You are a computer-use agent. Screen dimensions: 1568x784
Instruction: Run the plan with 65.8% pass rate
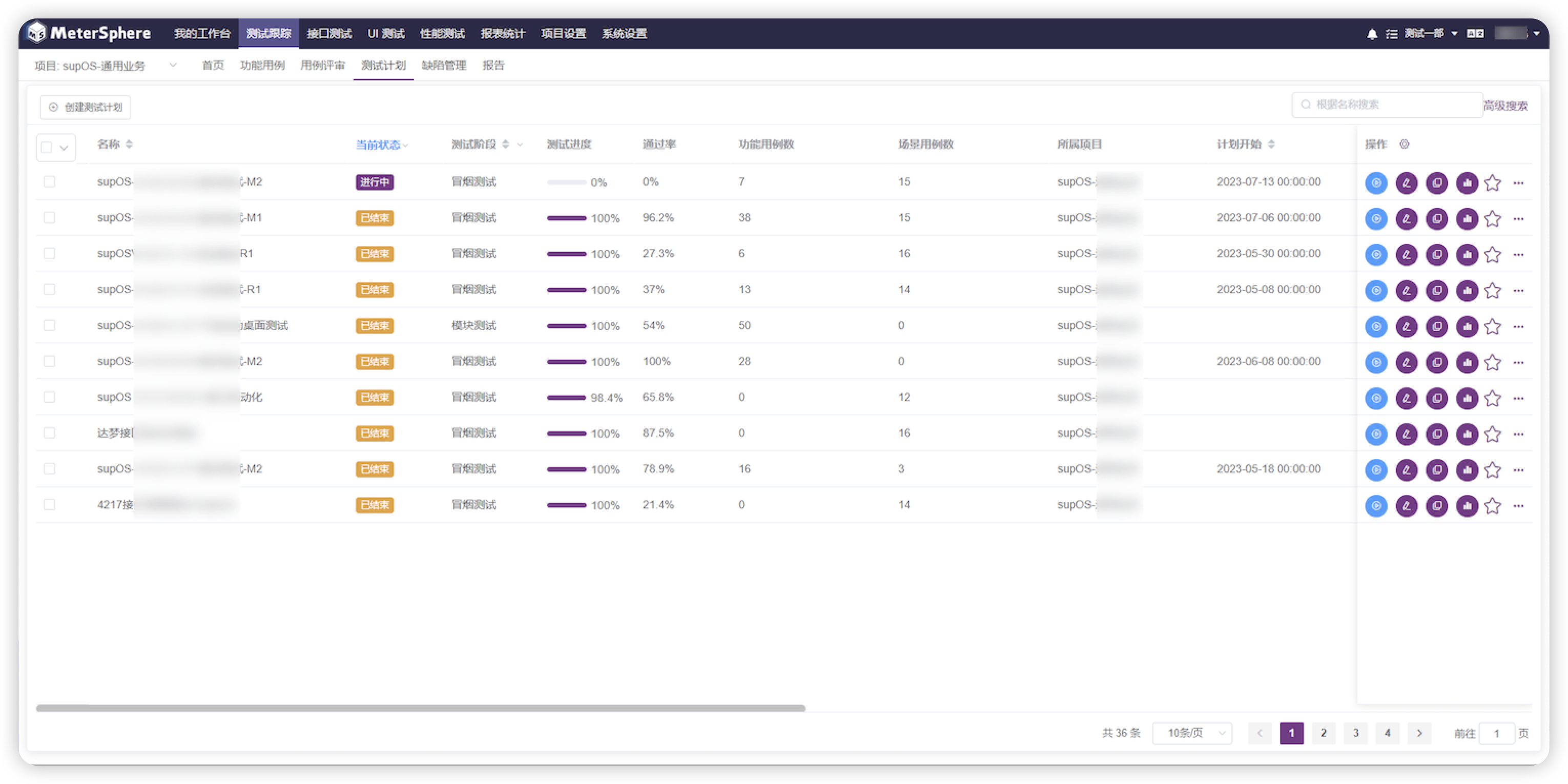point(1376,398)
